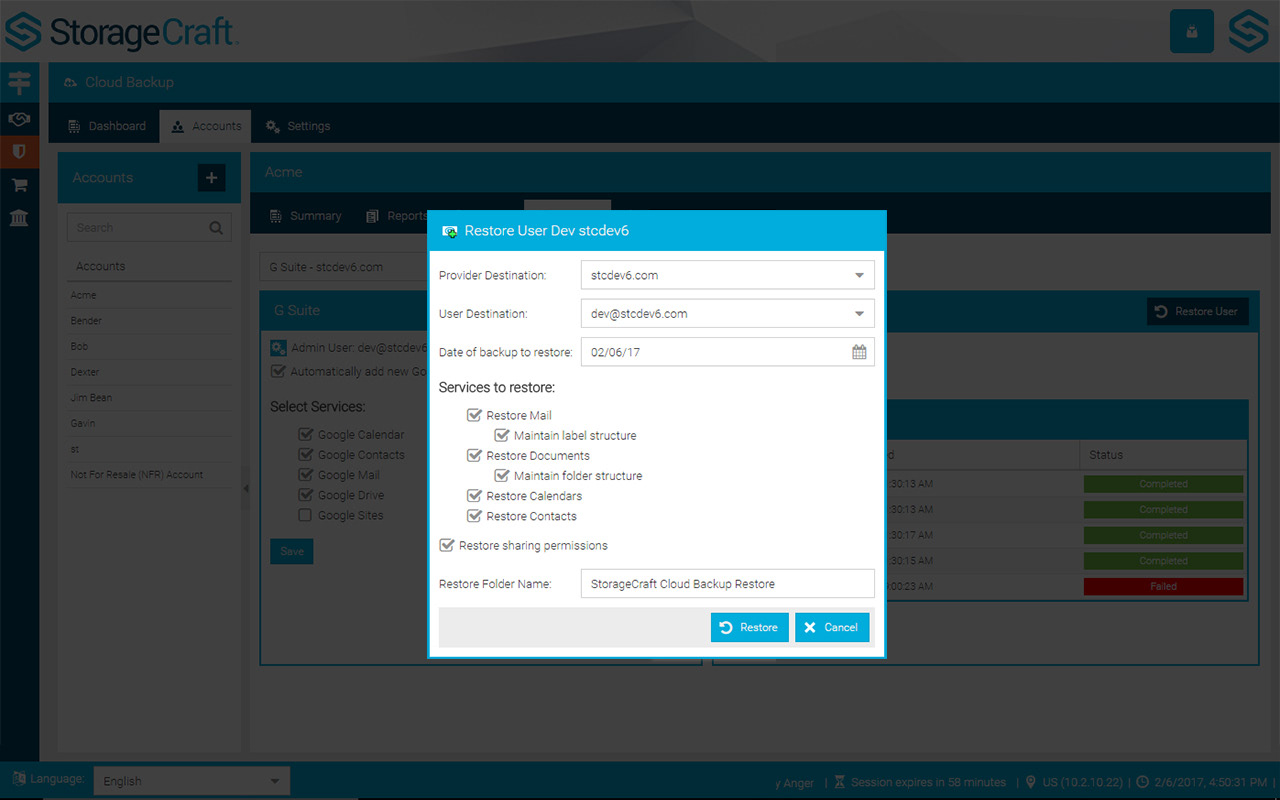Image resolution: width=1280 pixels, height=800 pixels.
Task: Click the handshake icon in left sidebar
Action: coord(19,119)
